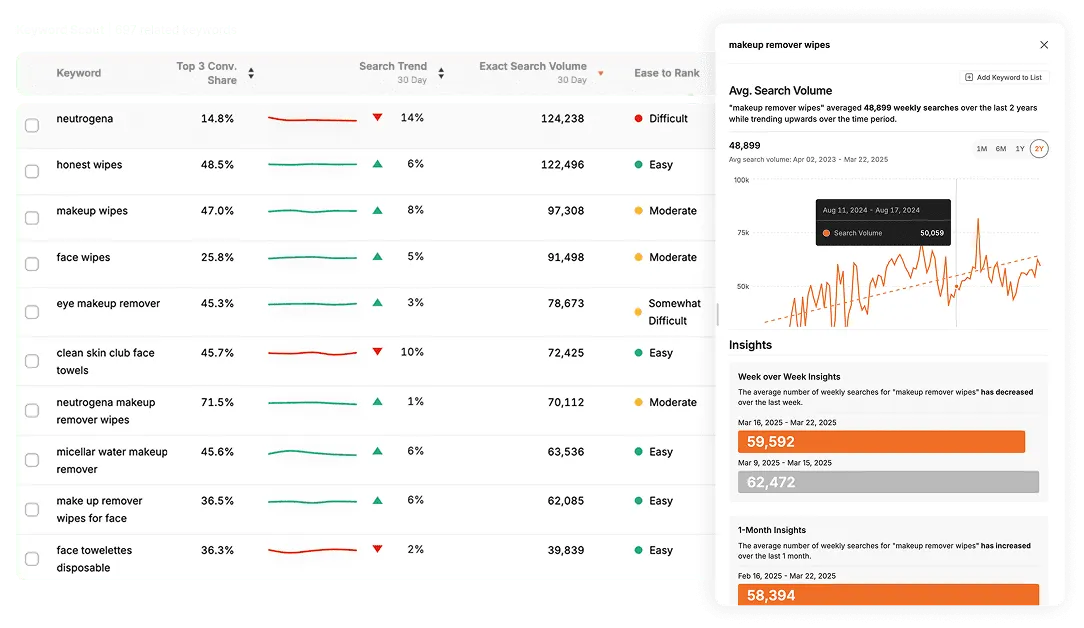Screen dimensions: 1084x628
Task: Select the face wipes checkbox
Action: tap(32, 264)
